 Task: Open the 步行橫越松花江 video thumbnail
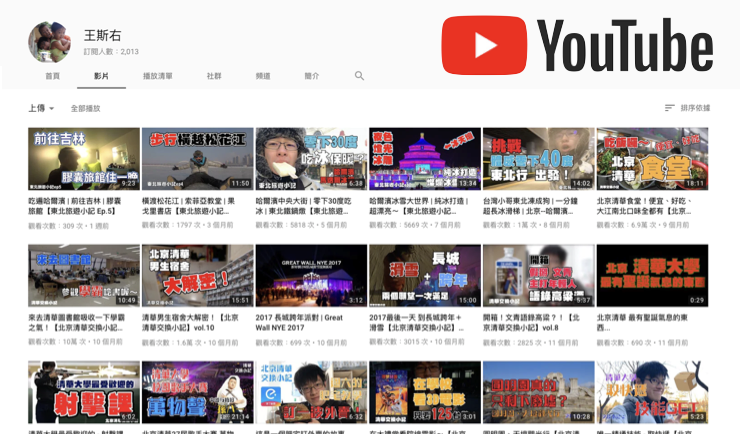pyautogui.click(x=196, y=158)
